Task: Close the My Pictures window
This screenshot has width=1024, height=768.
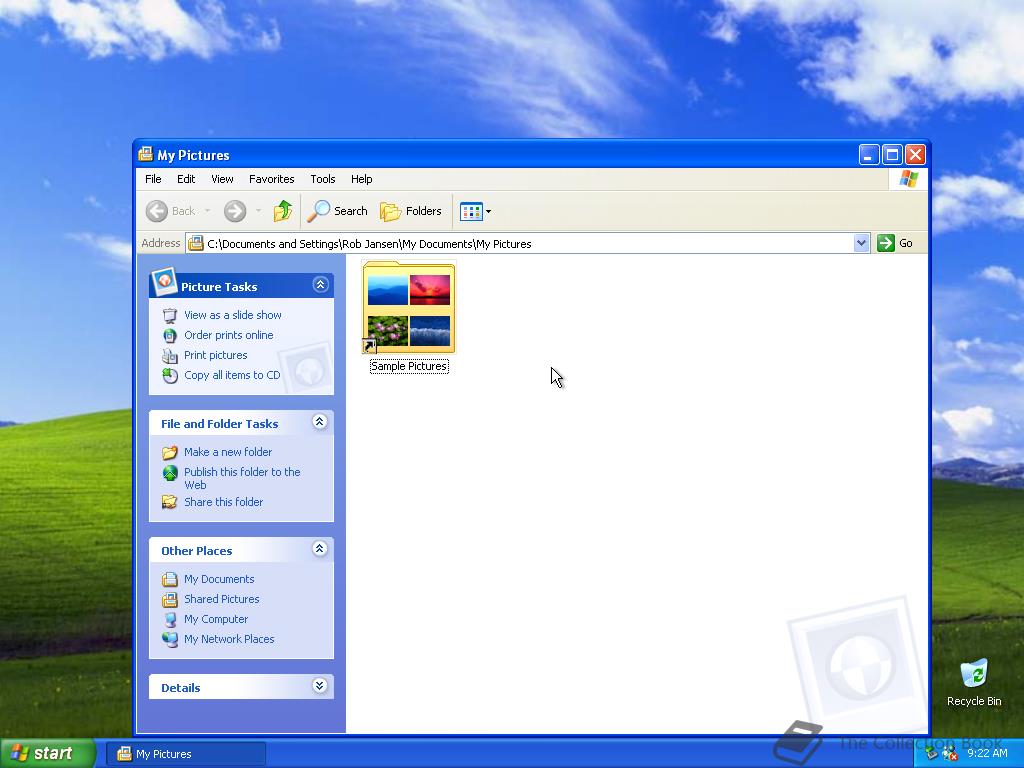Action: tap(916, 155)
